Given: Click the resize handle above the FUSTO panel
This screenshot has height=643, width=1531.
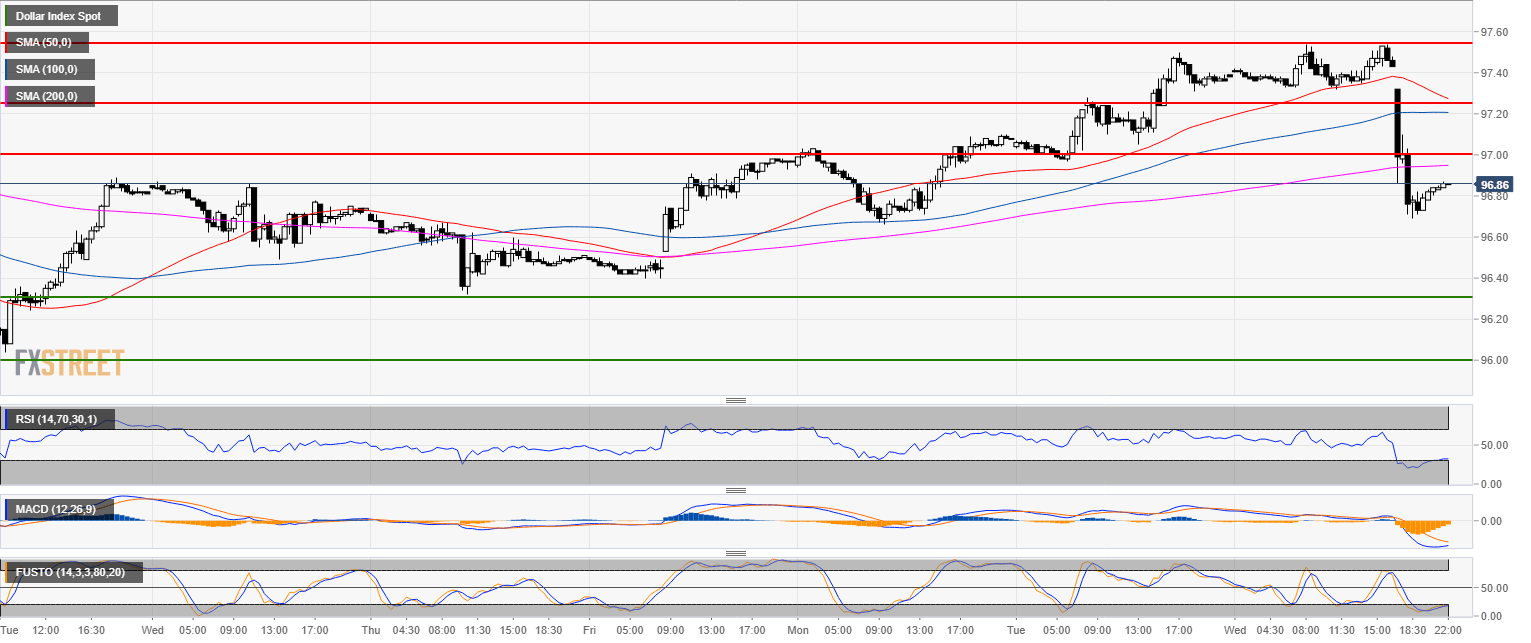Looking at the screenshot, I should pyautogui.click(x=736, y=553).
